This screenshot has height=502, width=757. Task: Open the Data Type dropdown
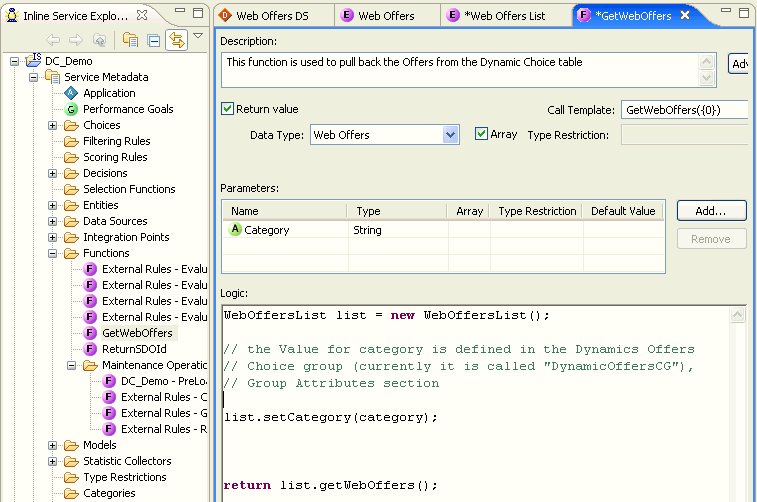(x=450, y=135)
